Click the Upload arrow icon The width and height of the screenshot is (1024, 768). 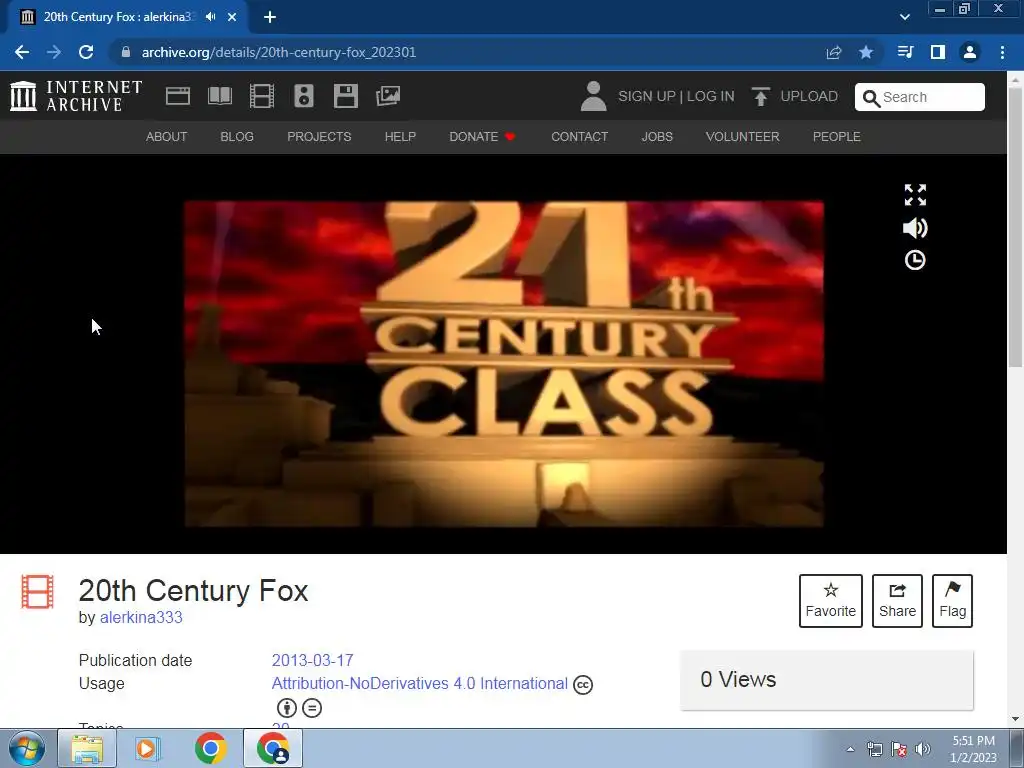tap(760, 96)
